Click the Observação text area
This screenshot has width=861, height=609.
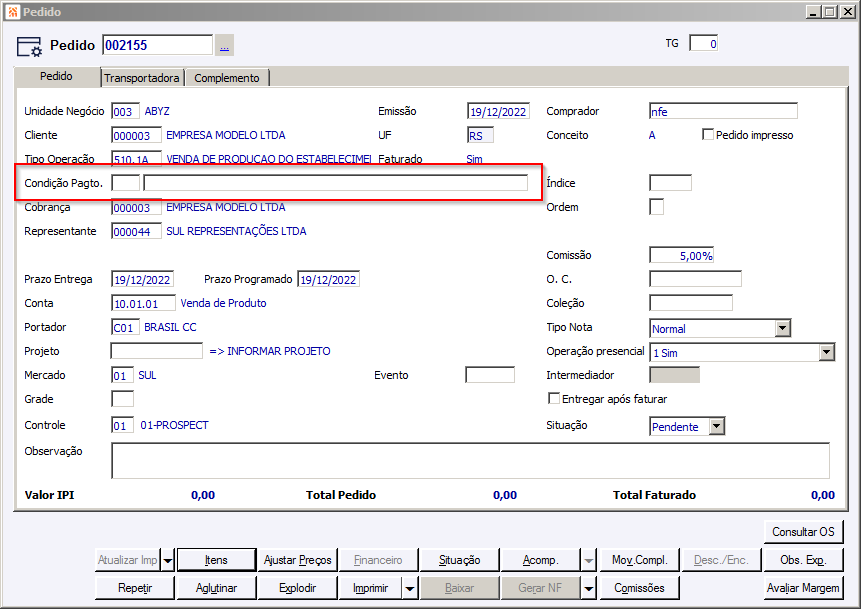click(x=471, y=461)
